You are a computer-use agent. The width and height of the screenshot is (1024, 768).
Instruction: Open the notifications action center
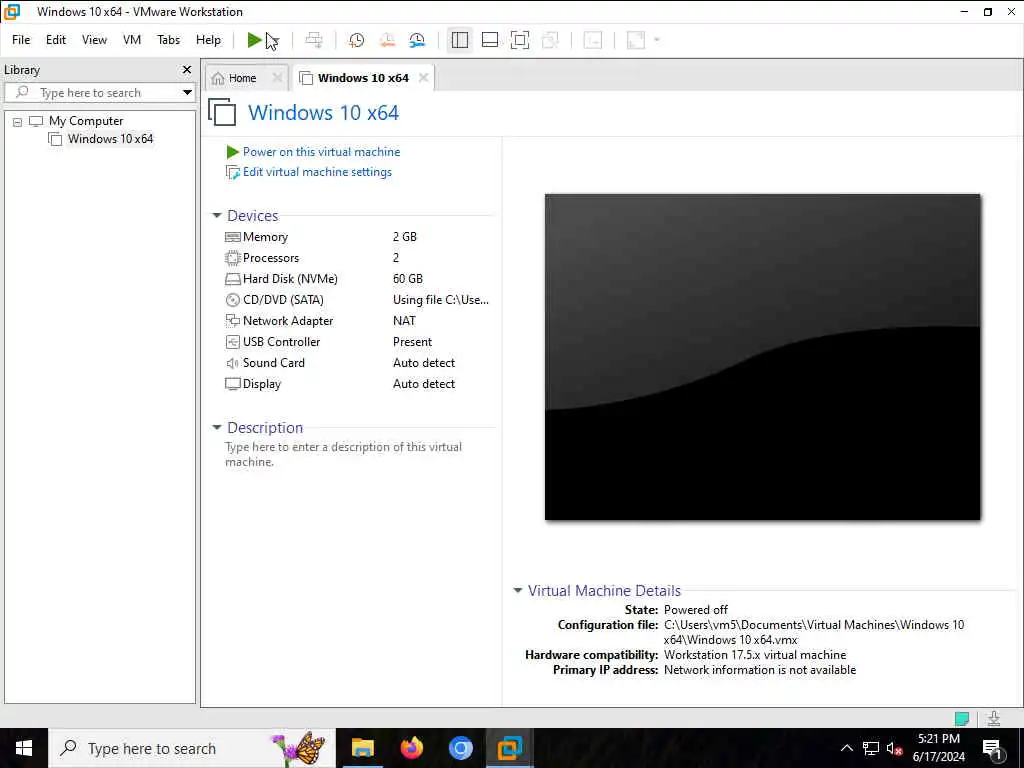(993, 748)
